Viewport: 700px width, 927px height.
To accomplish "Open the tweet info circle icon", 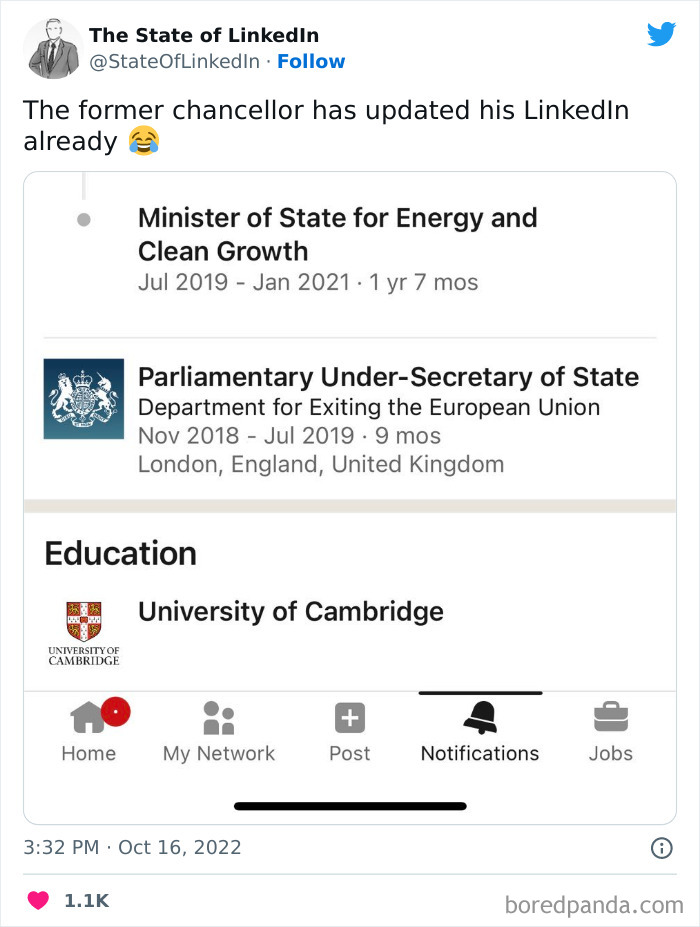I will coord(662,848).
